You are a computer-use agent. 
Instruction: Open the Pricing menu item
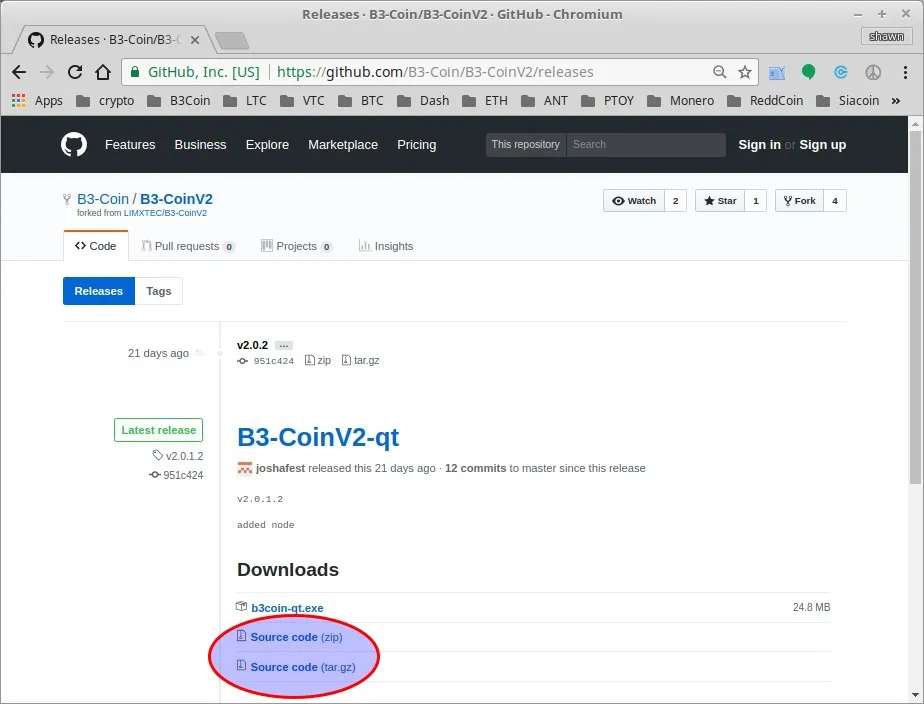pyautogui.click(x=417, y=144)
